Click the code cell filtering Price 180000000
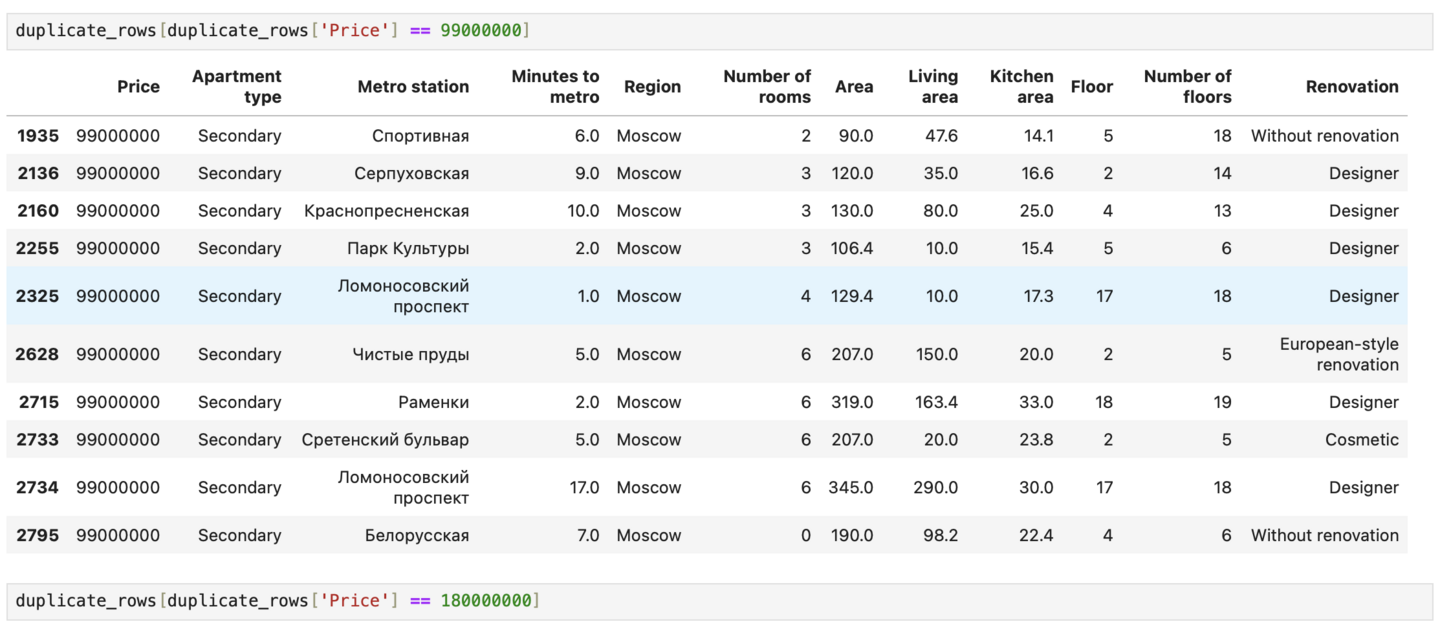Viewport: 1440px width, 631px height. pyautogui.click(x=718, y=601)
